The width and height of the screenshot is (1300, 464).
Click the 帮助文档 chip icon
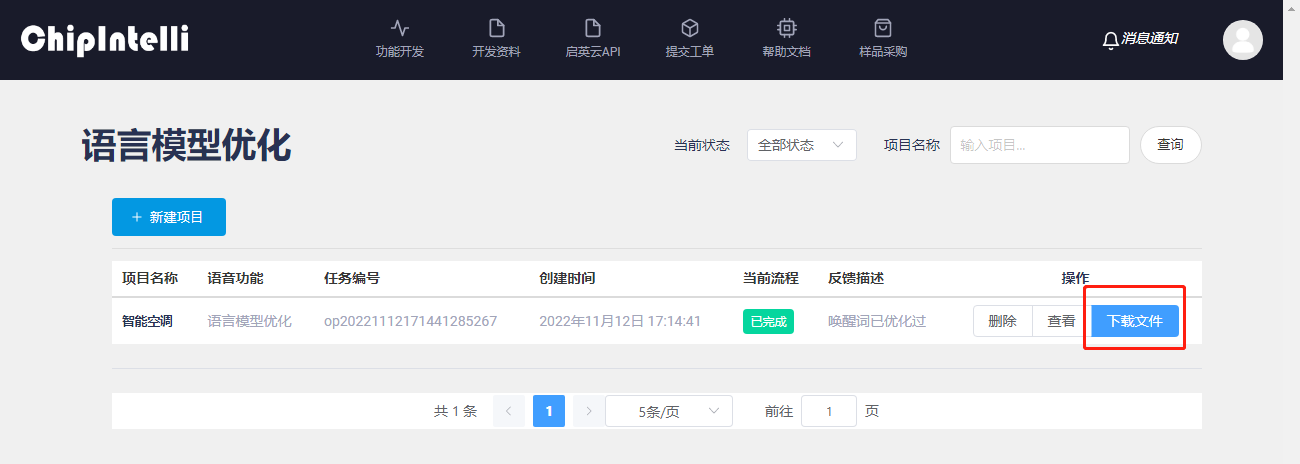pos(786,28)
